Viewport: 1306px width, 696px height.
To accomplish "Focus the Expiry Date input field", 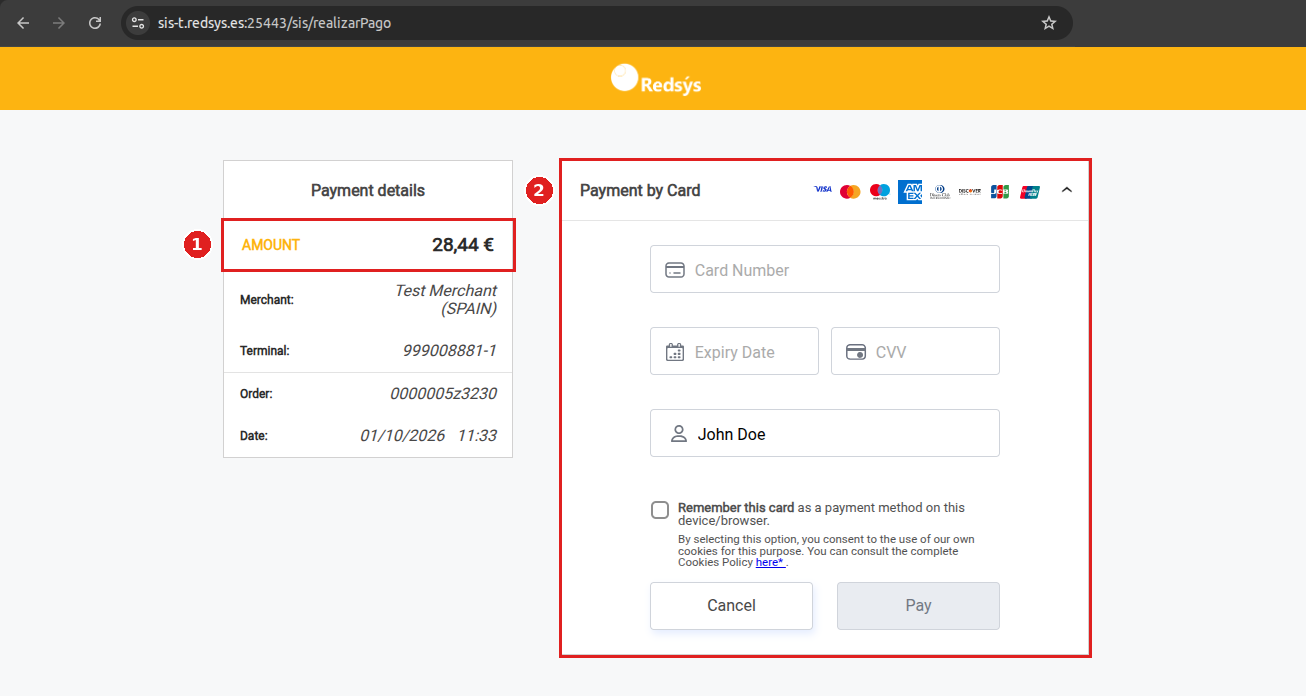I will (x=734, y=351).
